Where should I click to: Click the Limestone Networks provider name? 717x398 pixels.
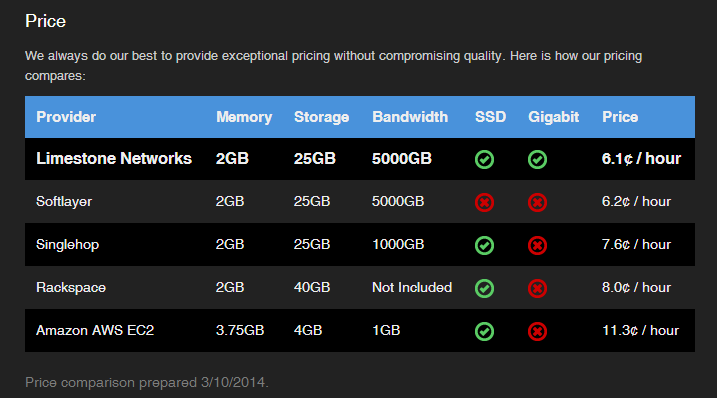(114, 158)
